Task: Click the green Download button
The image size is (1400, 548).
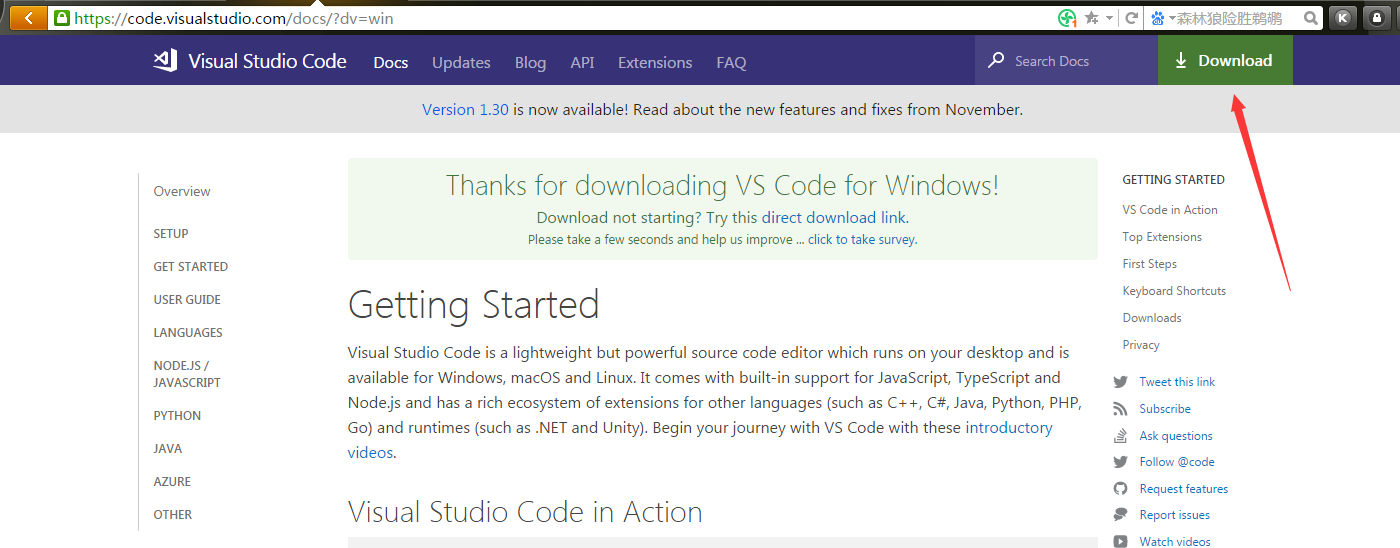Action: click(1225, 60)
